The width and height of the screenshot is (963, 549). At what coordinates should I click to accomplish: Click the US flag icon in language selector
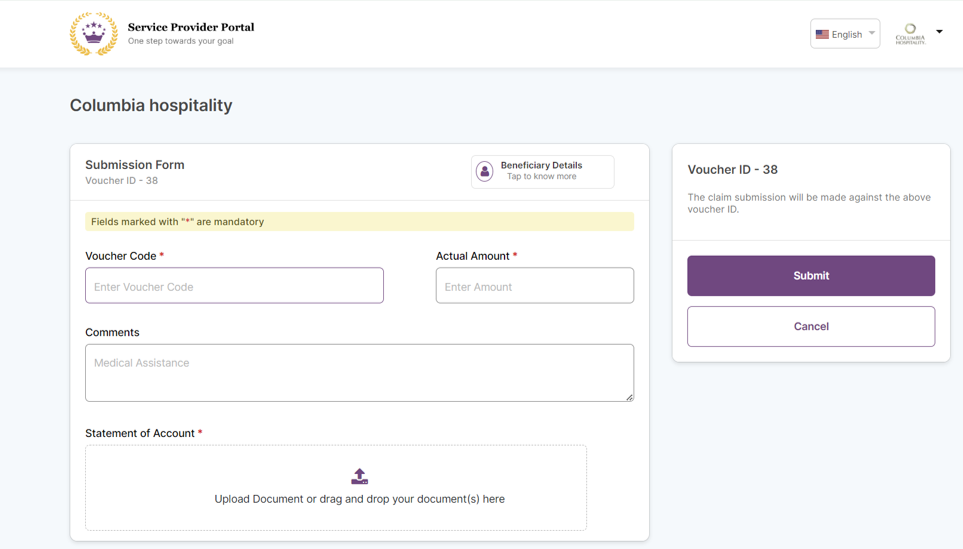click(822, 34)
